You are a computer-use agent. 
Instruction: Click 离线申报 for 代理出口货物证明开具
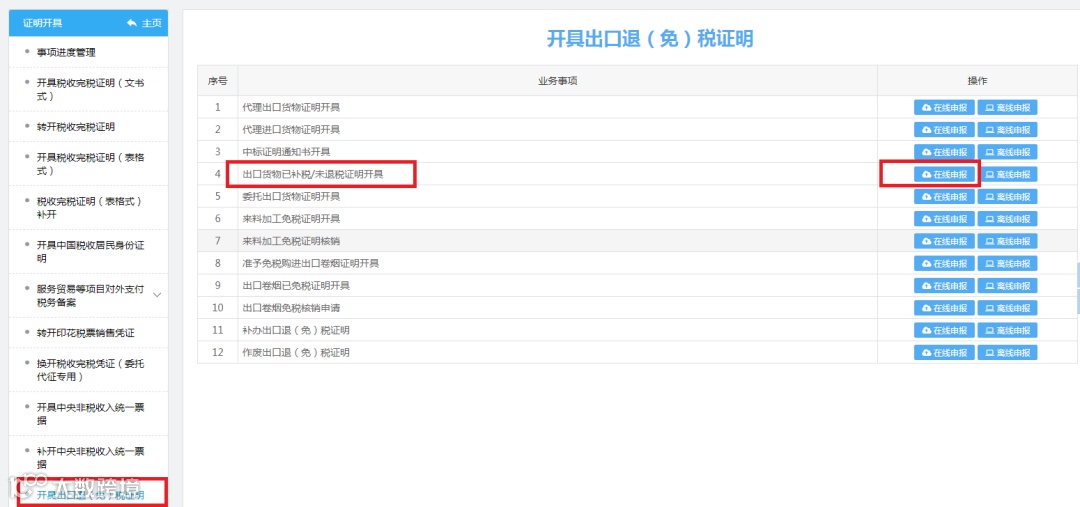click(1007, 107)
